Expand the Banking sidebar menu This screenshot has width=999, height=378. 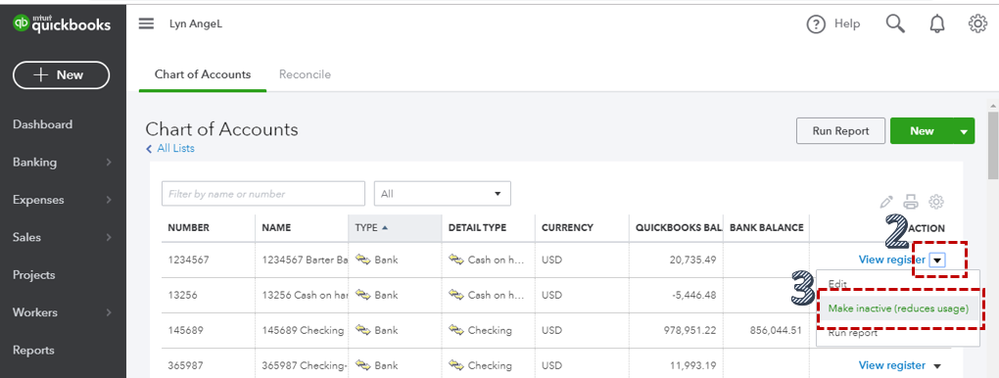click(62, 162)
